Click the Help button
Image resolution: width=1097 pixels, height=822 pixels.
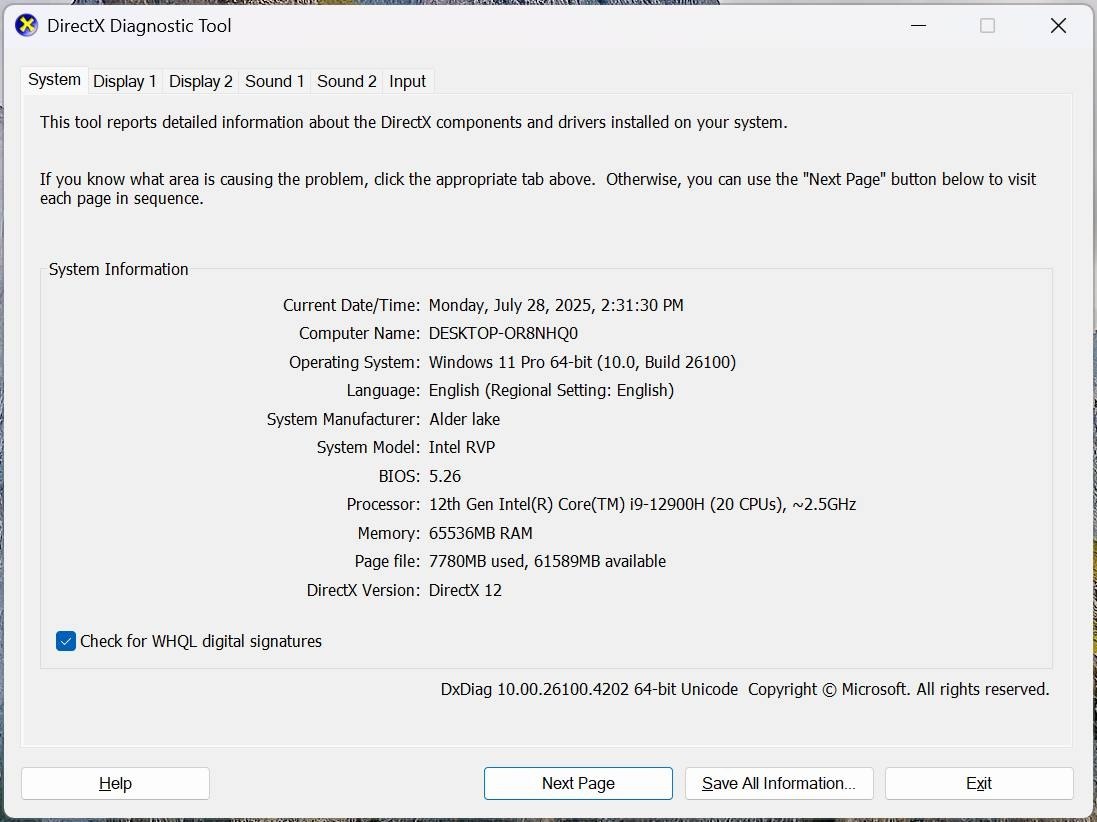pyautogui.click(x=115, y=784)
